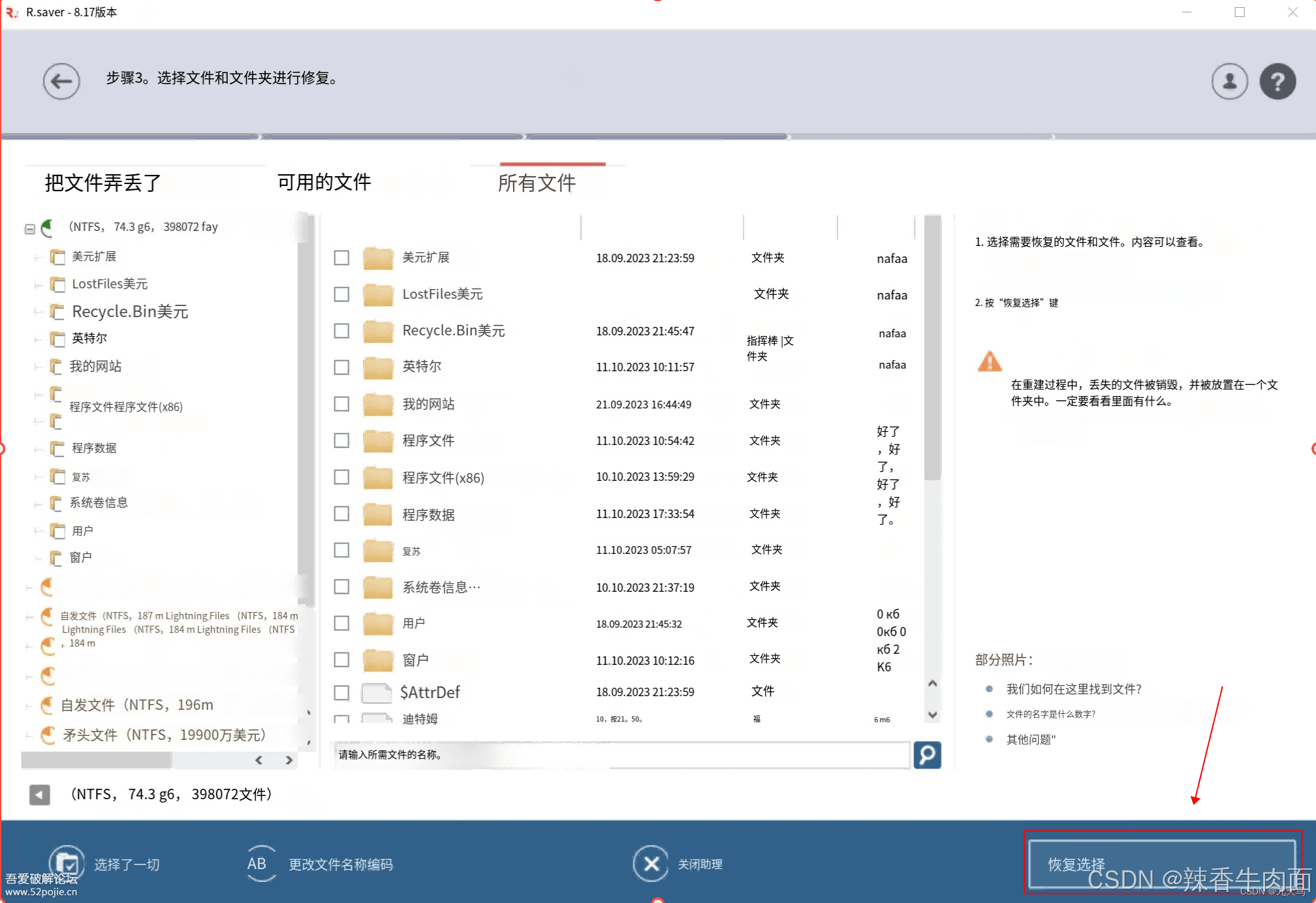
Task: Click the LostFiles美元 folder icon in file list
Action: click(378, 294)
